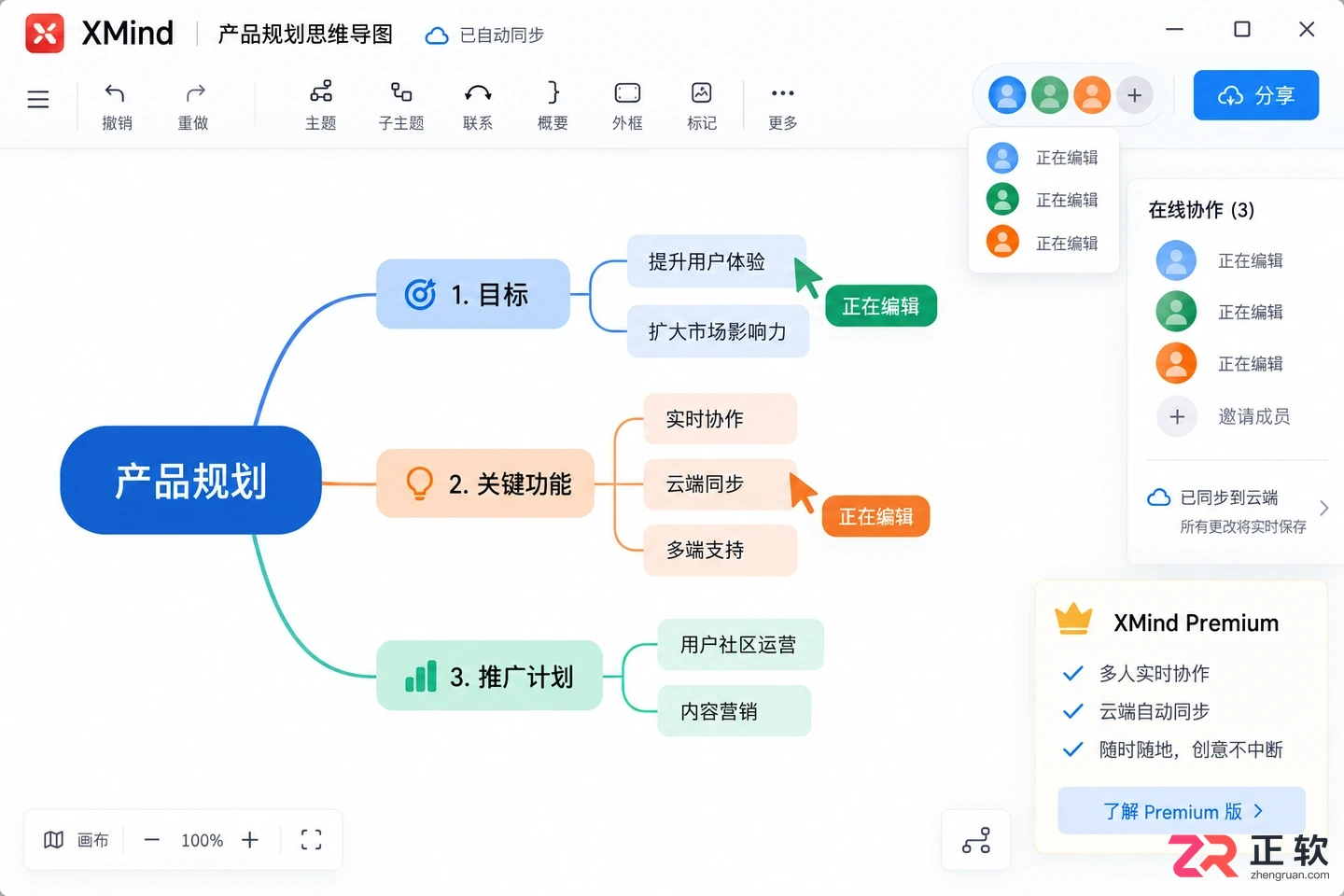Select the 3. 推广计划 branch topic
Image resolution: width=1344 pixels, height=896 pixels.
tap(489, 676)
